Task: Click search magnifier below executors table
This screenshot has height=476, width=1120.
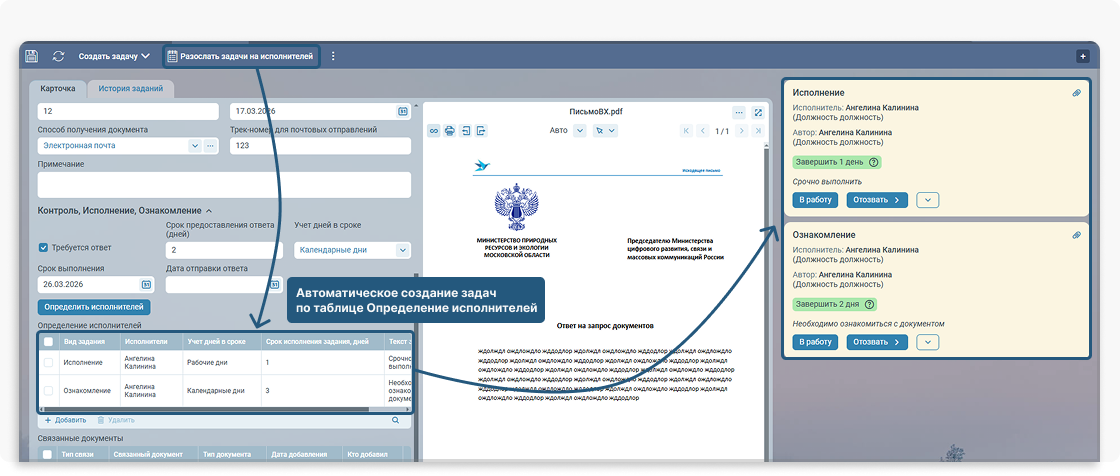Action: (x=395, y=420)
